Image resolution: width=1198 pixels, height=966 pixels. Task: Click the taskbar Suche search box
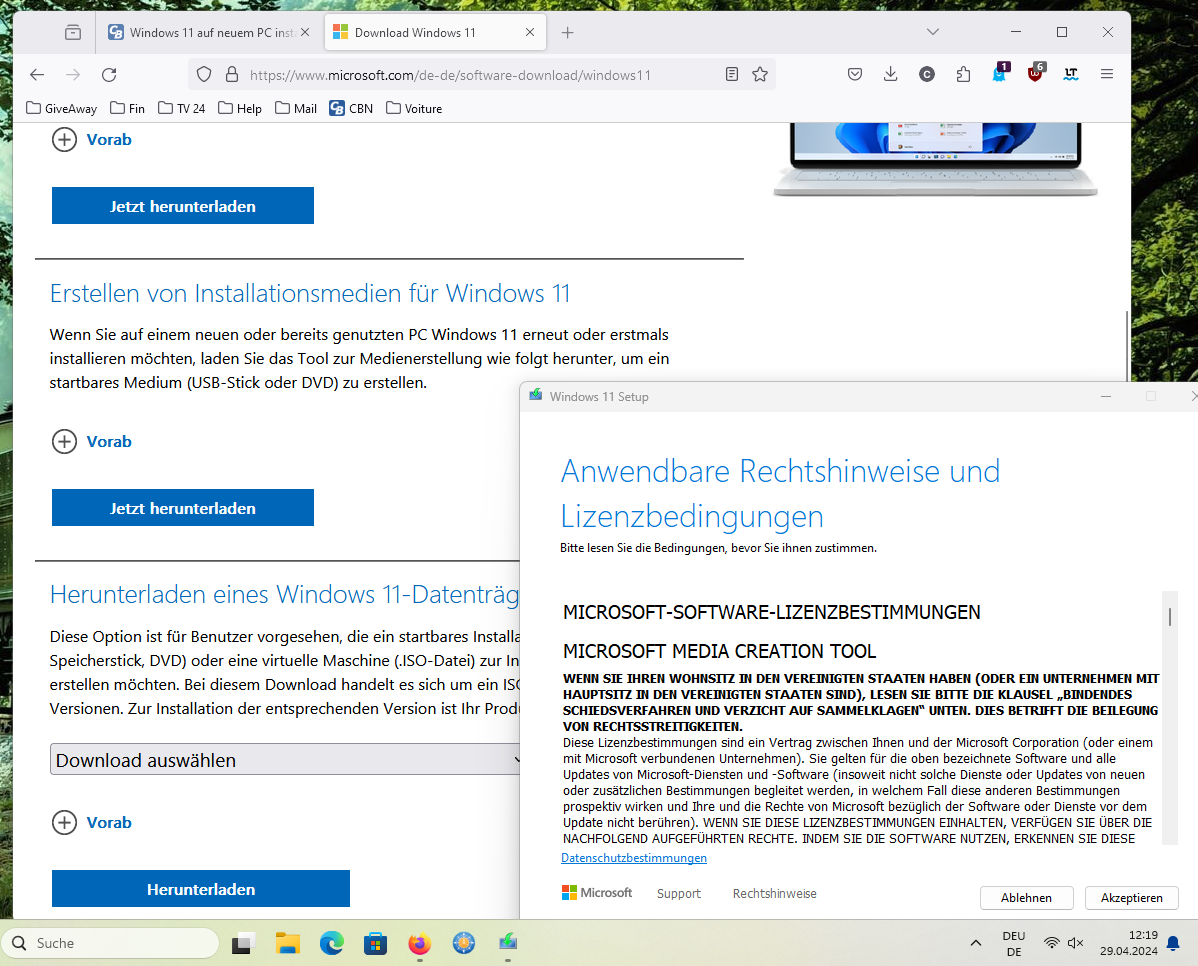(x=111, y=943)
